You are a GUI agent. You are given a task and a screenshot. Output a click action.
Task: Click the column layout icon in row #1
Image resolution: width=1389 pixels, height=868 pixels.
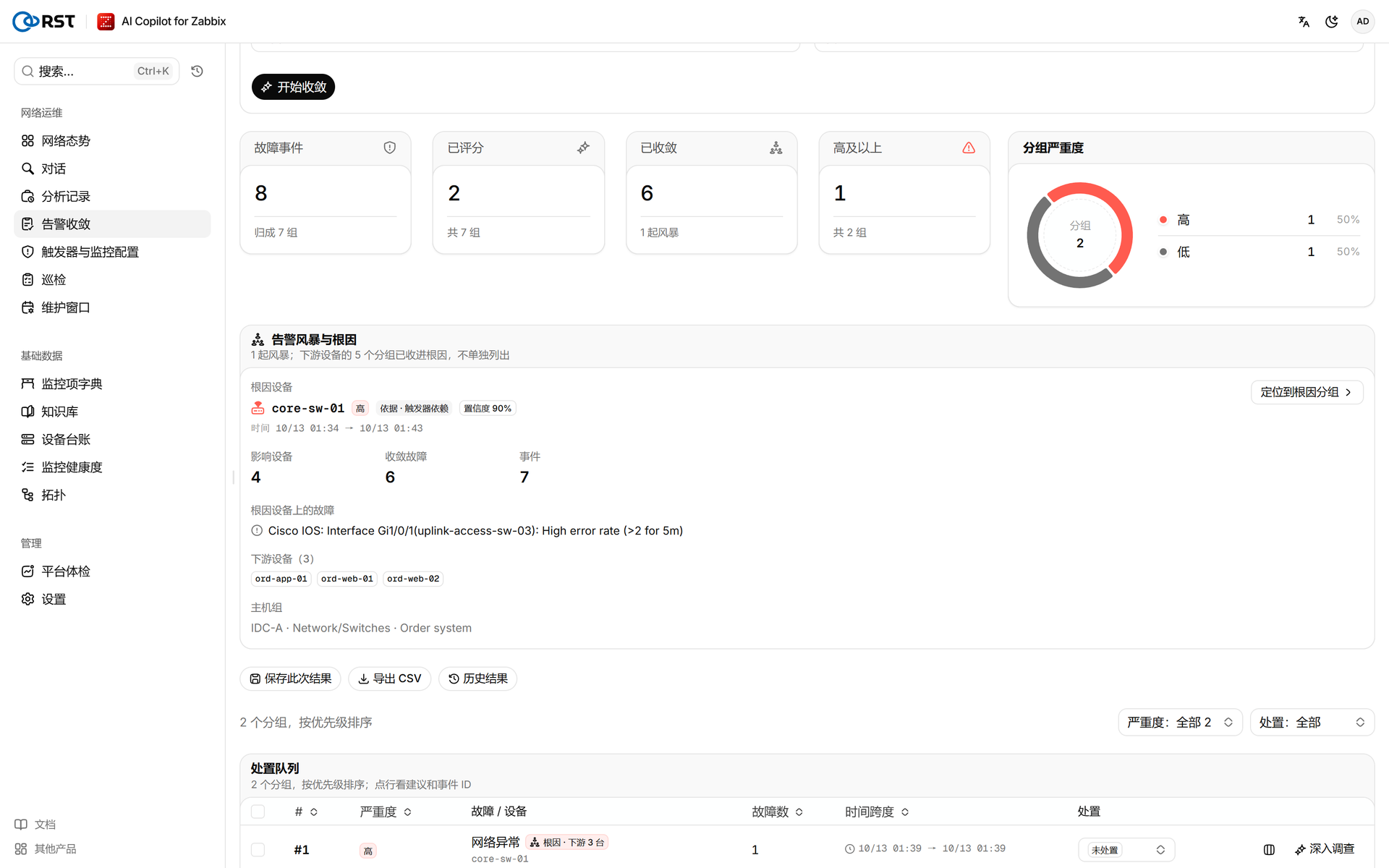click(1269, 849)
